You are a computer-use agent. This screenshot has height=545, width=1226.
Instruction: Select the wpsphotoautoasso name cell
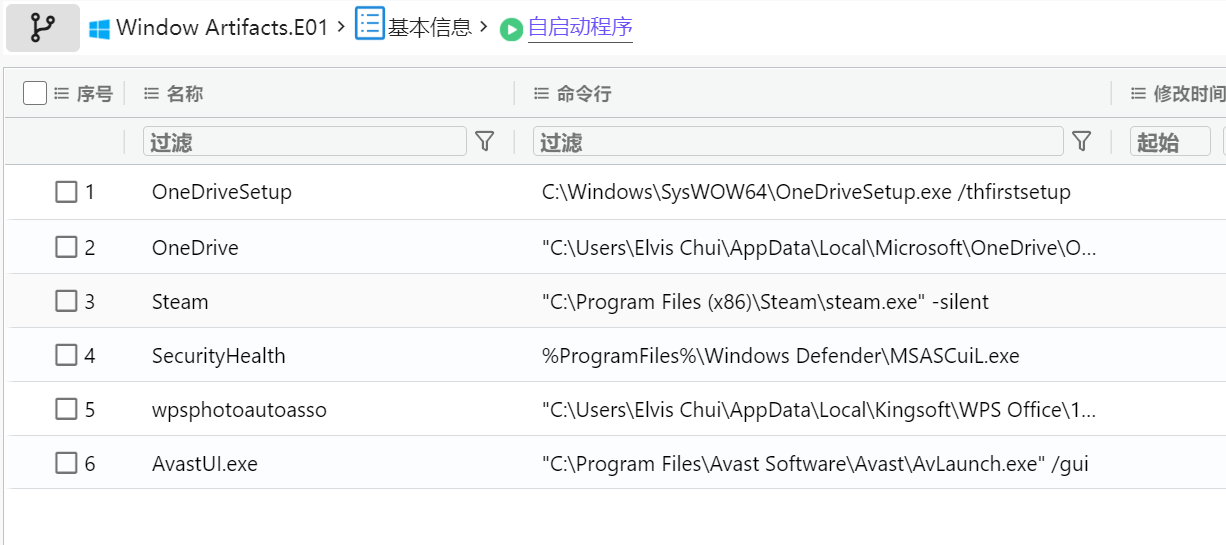pos(239,410)
